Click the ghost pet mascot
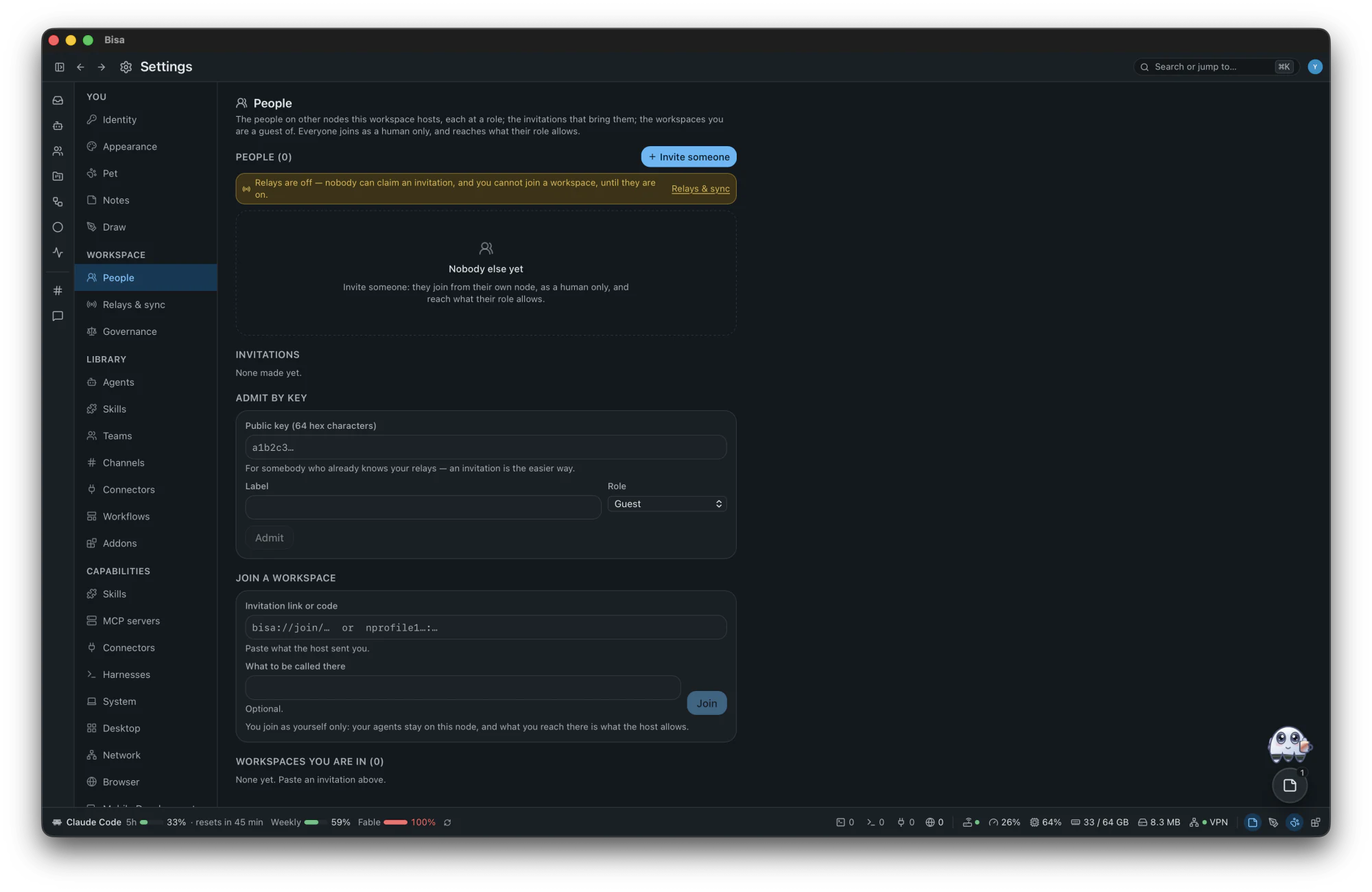The width and height of the screenshot is (1372, 892). [x=1289, y=744]
